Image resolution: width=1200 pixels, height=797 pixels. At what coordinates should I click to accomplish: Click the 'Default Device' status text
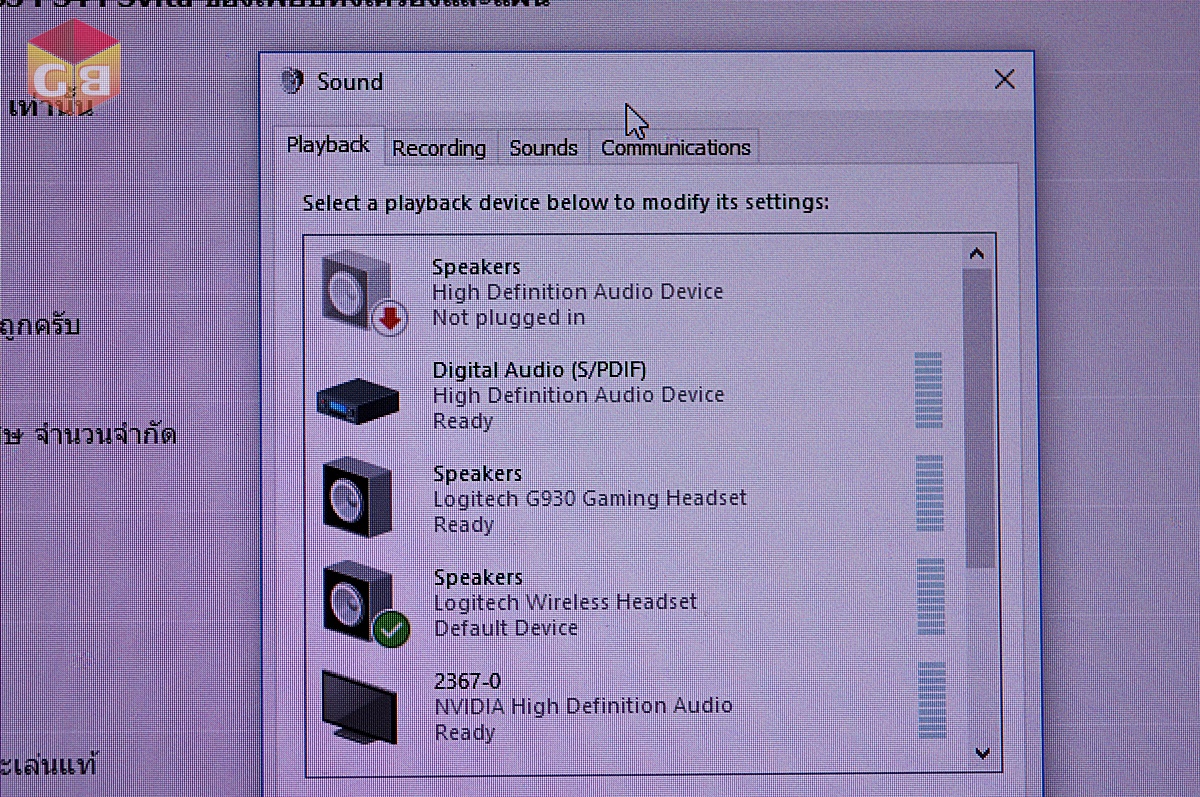point(506,628)
